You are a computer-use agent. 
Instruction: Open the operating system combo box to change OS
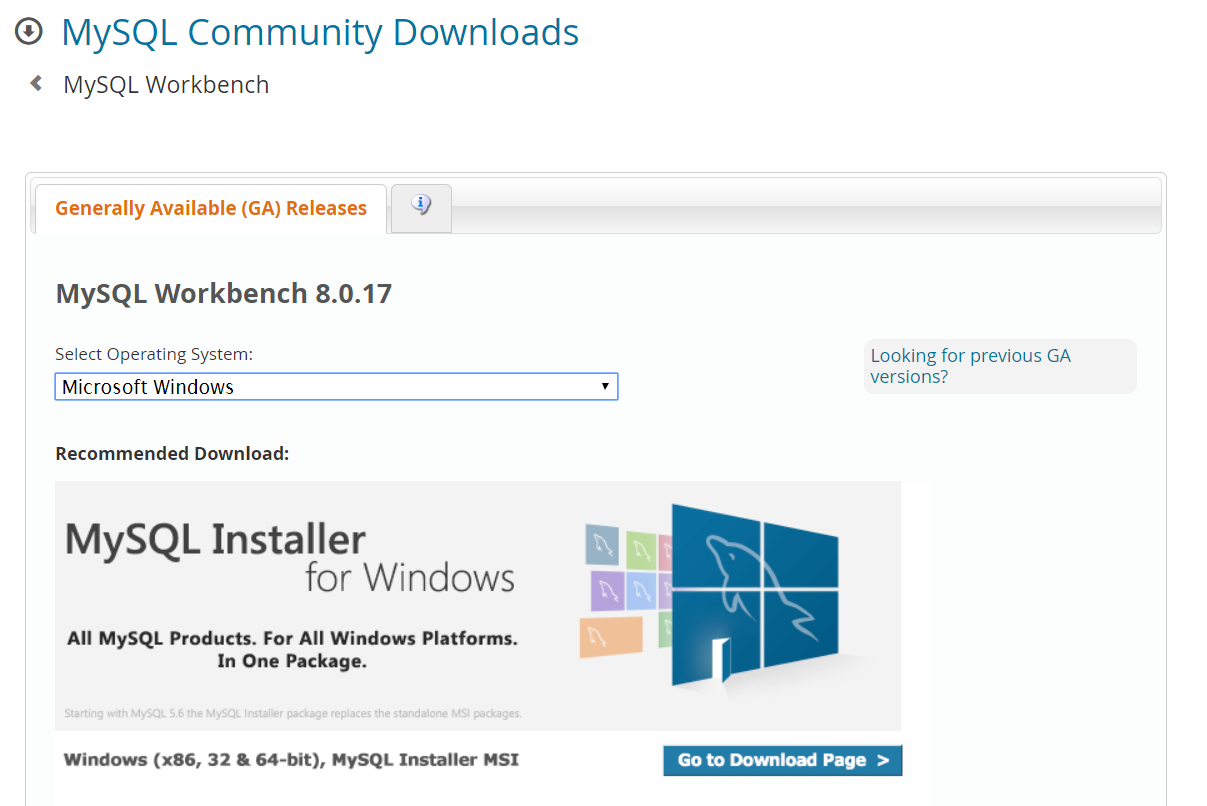336,386
